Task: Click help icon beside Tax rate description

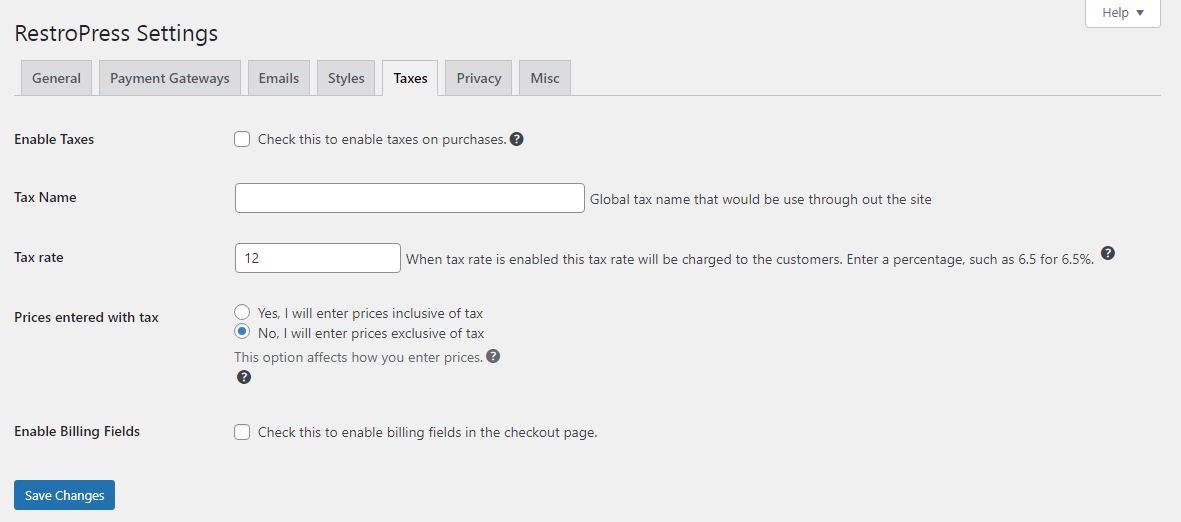Action: point(1108,253)
